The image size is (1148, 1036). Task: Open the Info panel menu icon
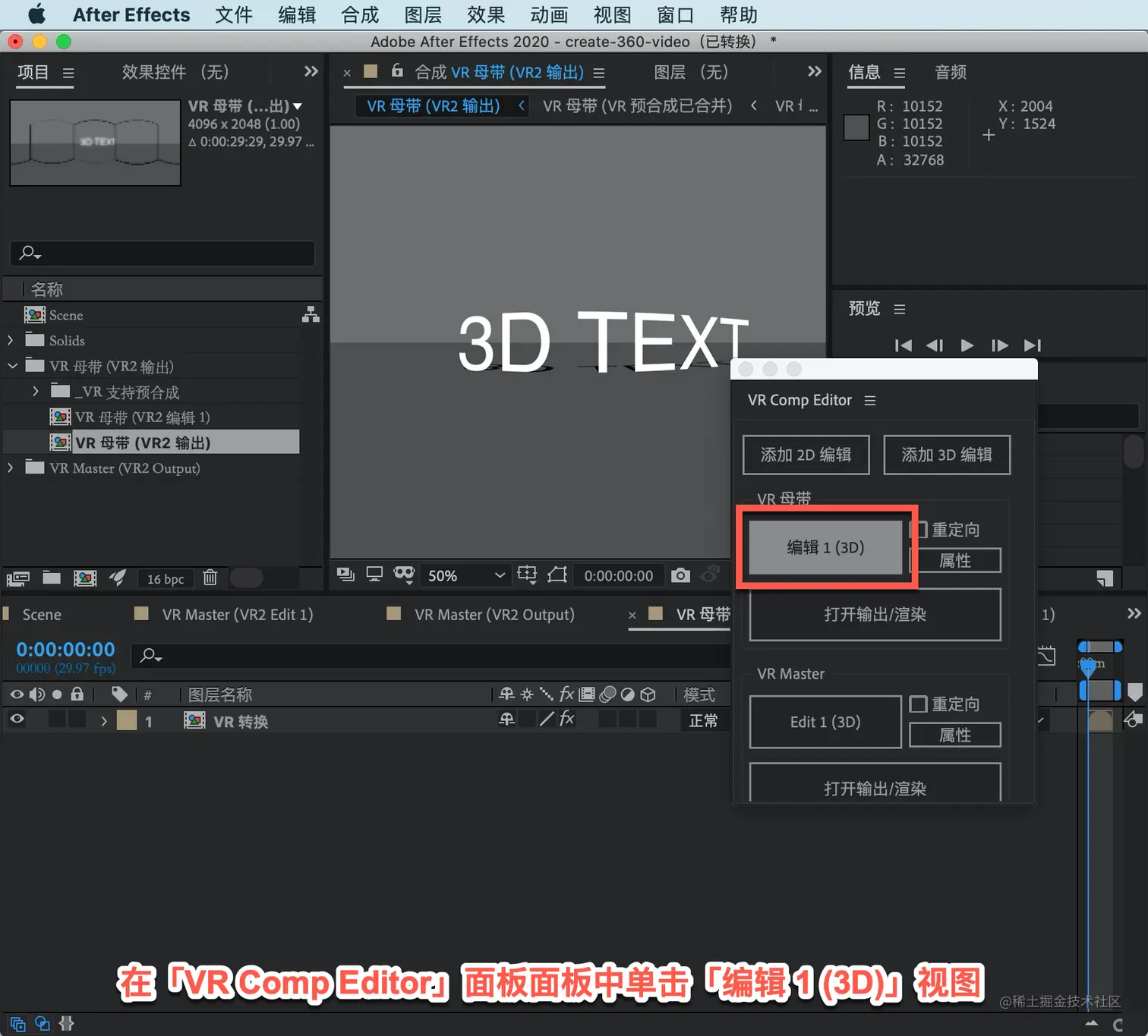[x=900, y=73]
